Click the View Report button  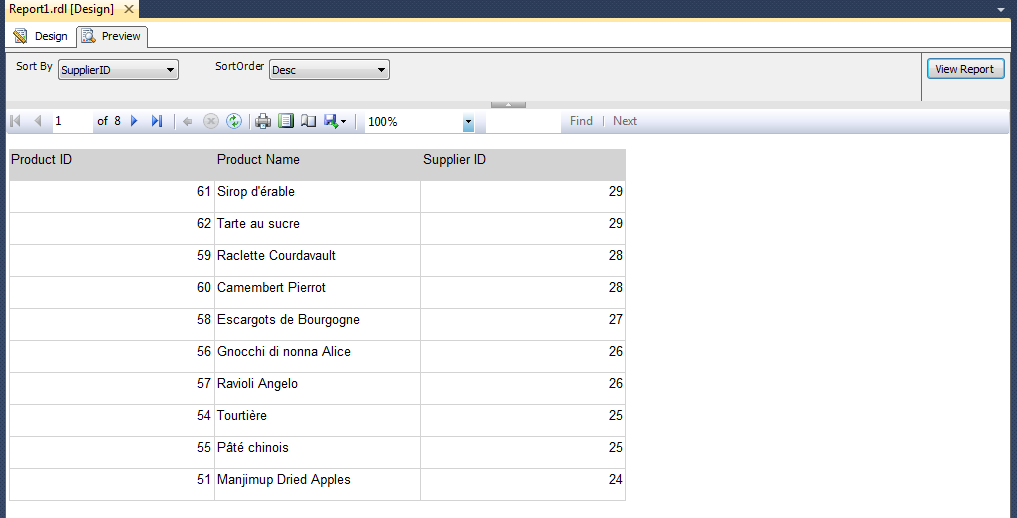point(965,69)
